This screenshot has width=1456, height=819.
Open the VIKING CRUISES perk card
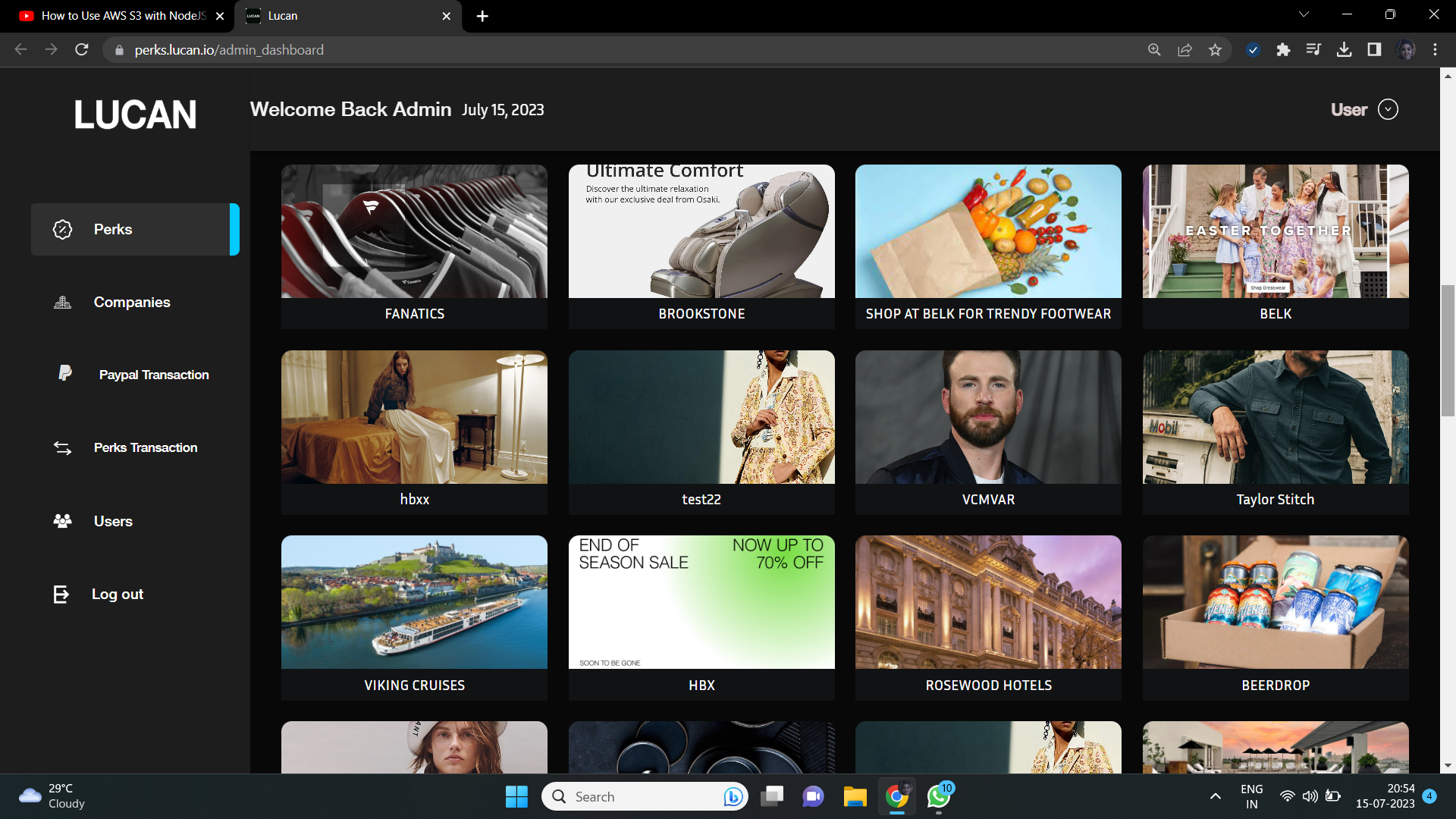[x=414, y=618]
